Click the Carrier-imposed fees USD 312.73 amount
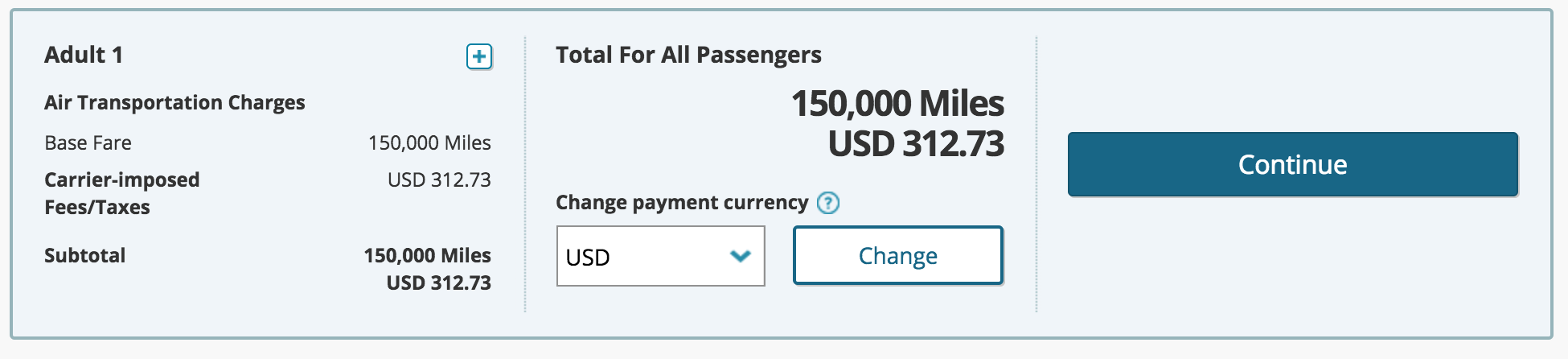The image size is (1568, 359). [439, 179]
